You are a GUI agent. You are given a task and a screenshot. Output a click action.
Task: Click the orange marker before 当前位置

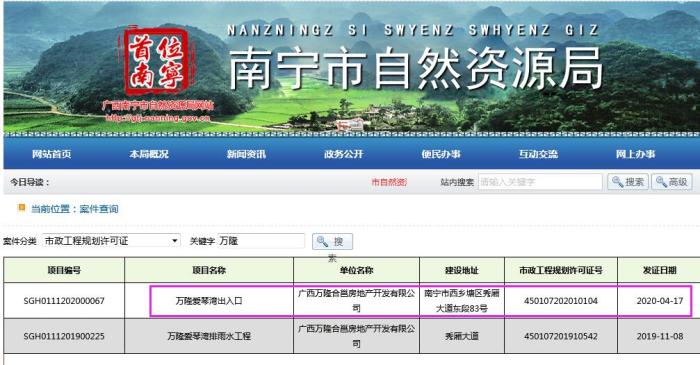tap(21, 207)
